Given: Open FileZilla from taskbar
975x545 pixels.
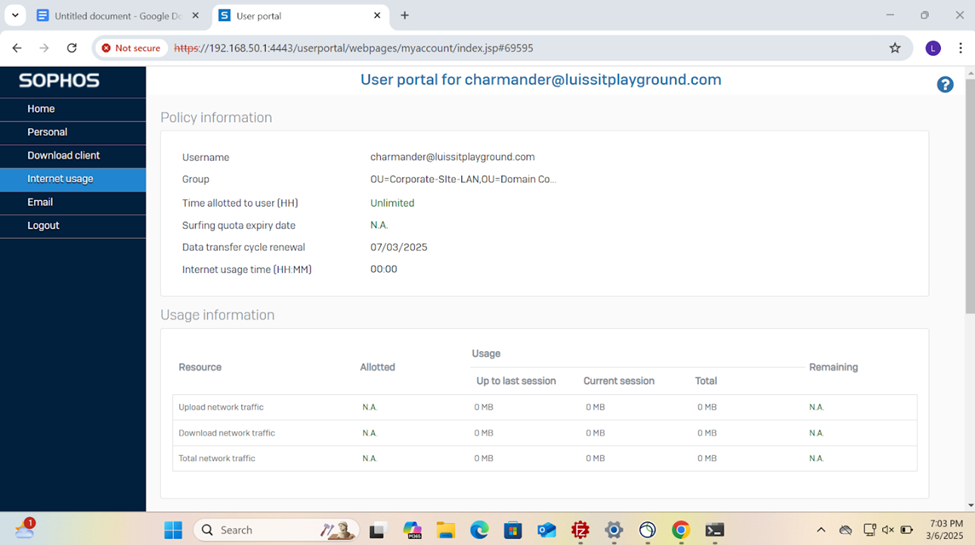Looking at the screenshot, I should (580, 530).
